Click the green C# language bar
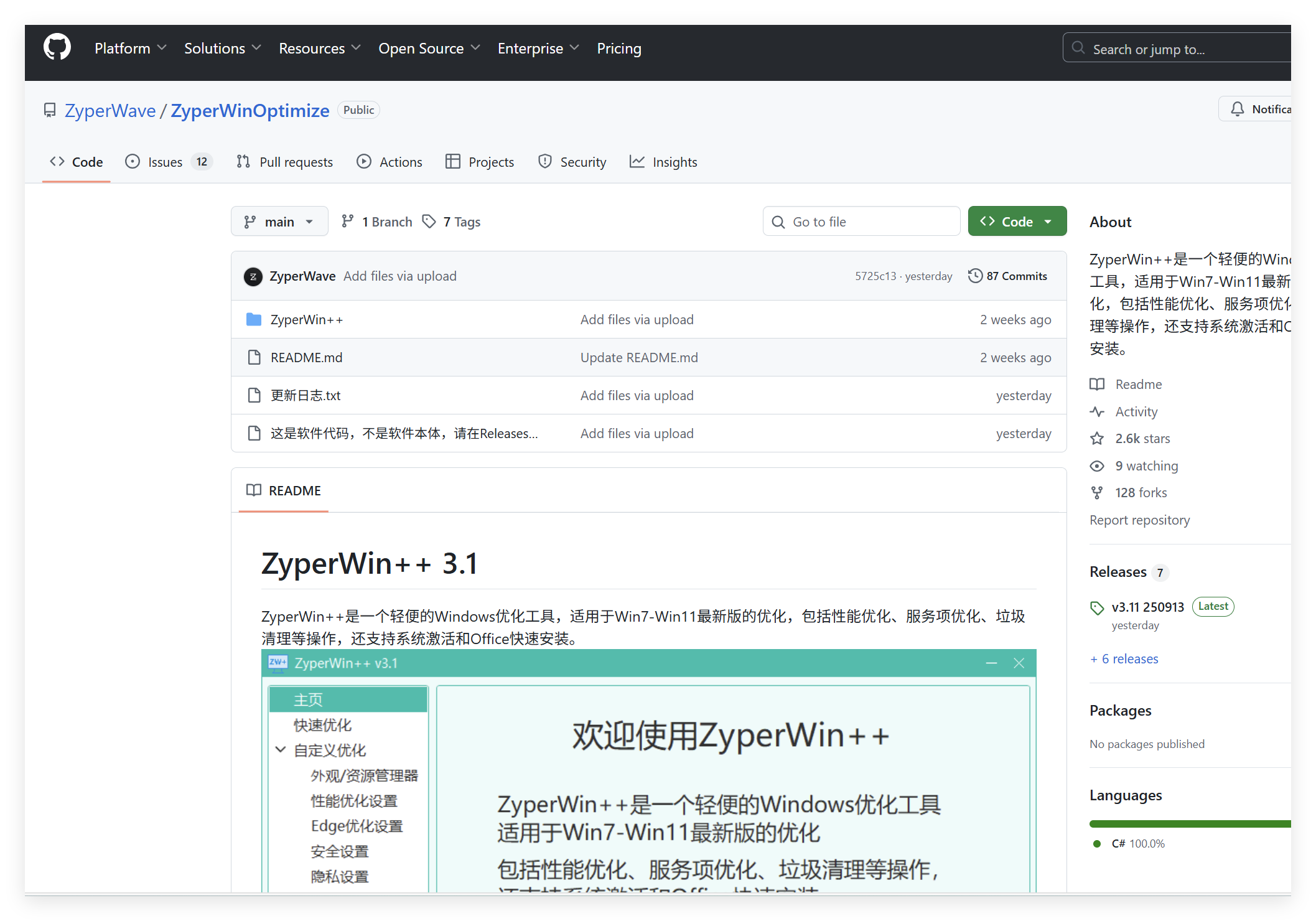 point(1188,824)
